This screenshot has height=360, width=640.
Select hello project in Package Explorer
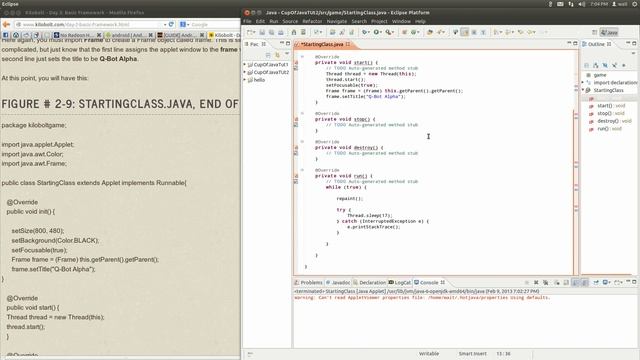[x=259, y=80]
